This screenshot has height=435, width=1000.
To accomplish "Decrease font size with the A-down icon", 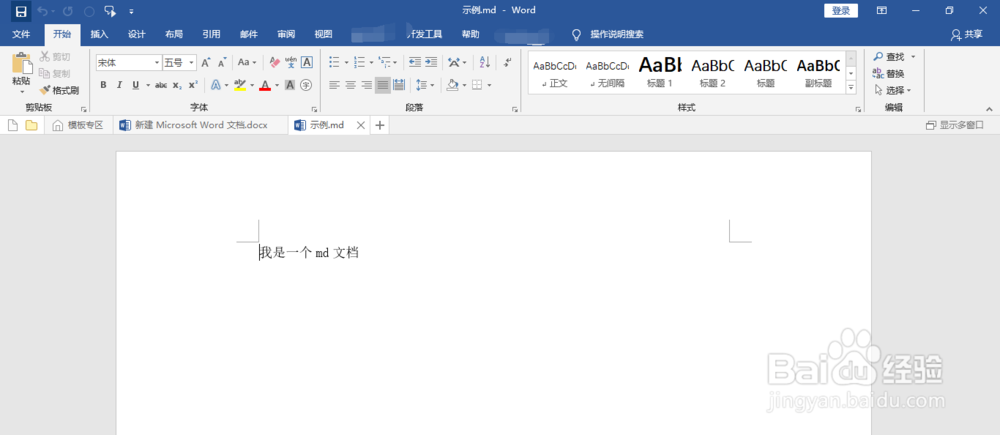I will (x=222, y=63).
